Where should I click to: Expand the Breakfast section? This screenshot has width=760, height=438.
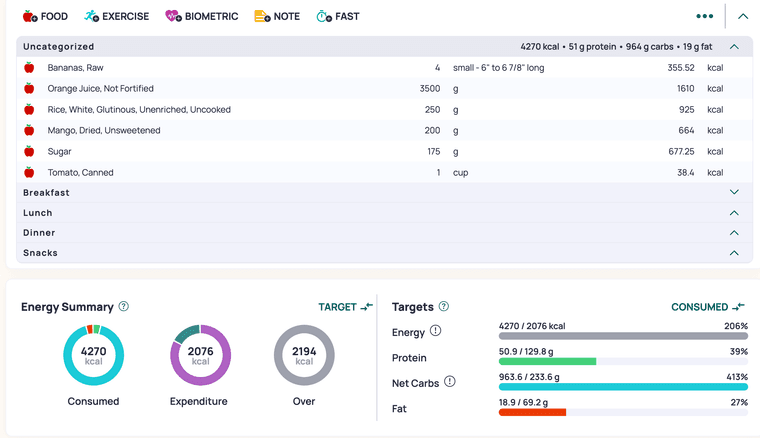(x=735, y=192)
